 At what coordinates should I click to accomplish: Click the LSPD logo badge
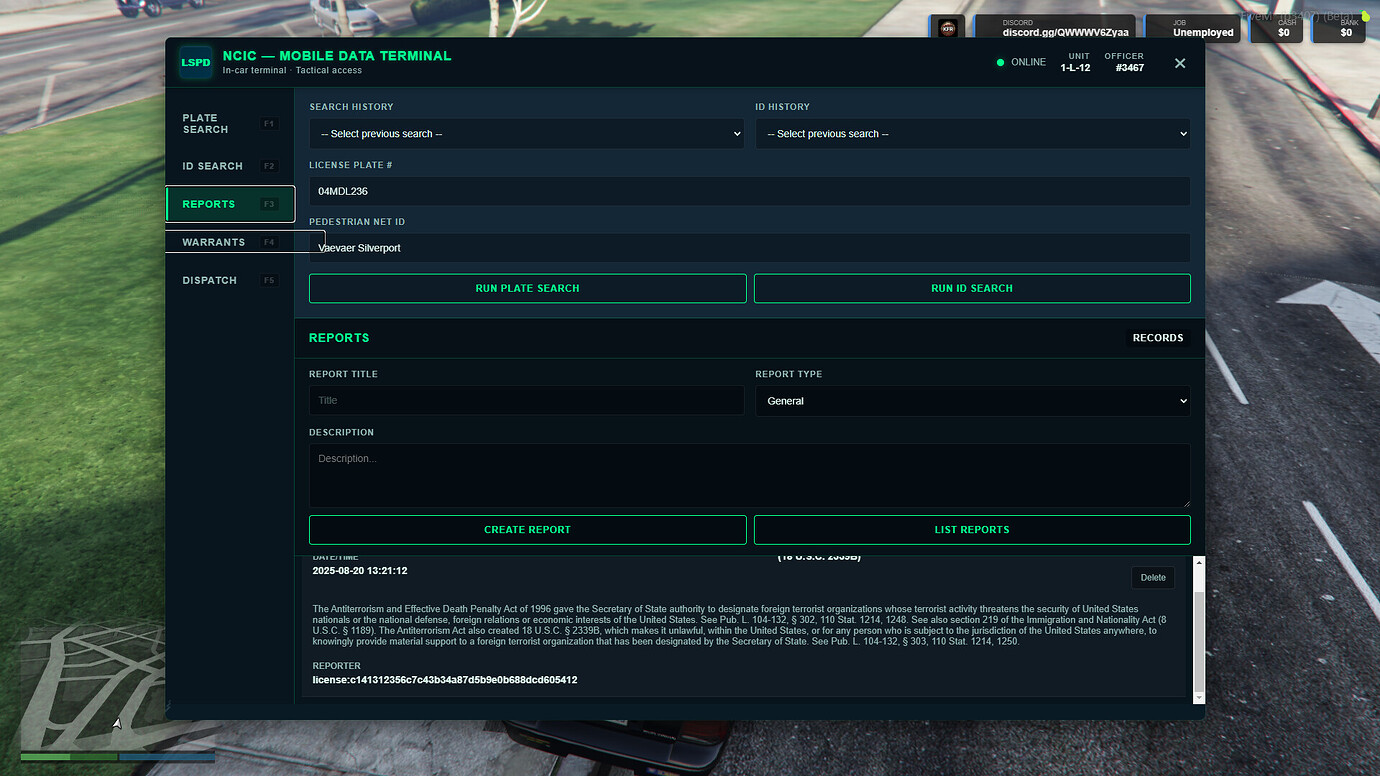coord(196,62)
